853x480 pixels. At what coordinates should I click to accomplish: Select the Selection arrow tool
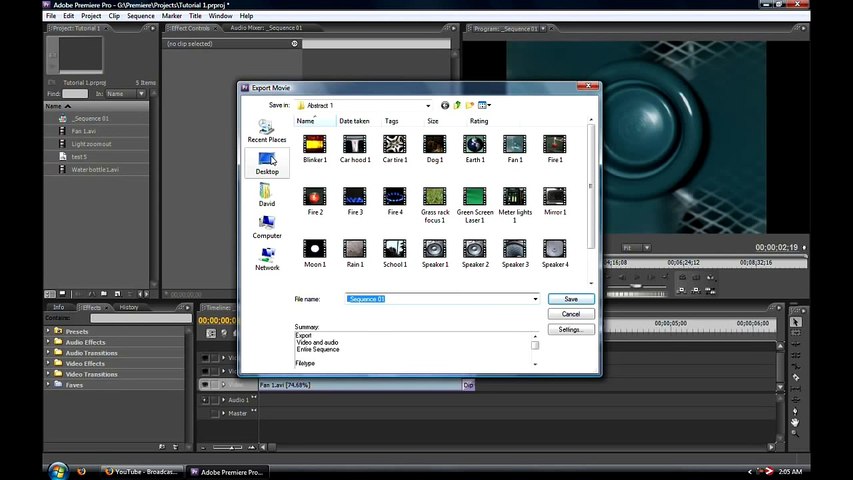click(795, 322)
